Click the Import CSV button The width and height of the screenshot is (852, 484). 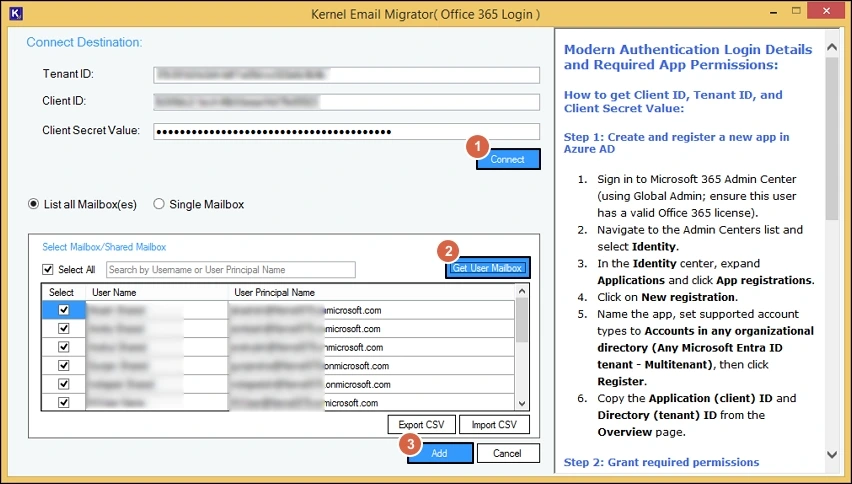[x=494, y=425]
